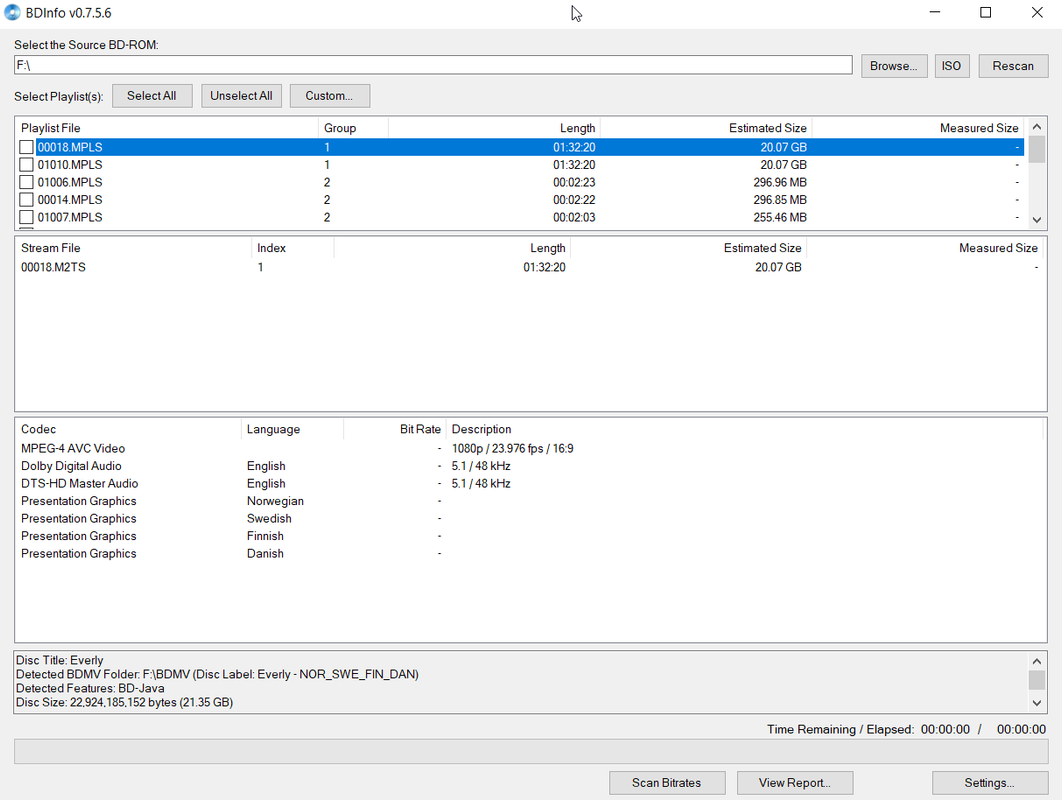Maximize the BDInfo window

(985, 12)
